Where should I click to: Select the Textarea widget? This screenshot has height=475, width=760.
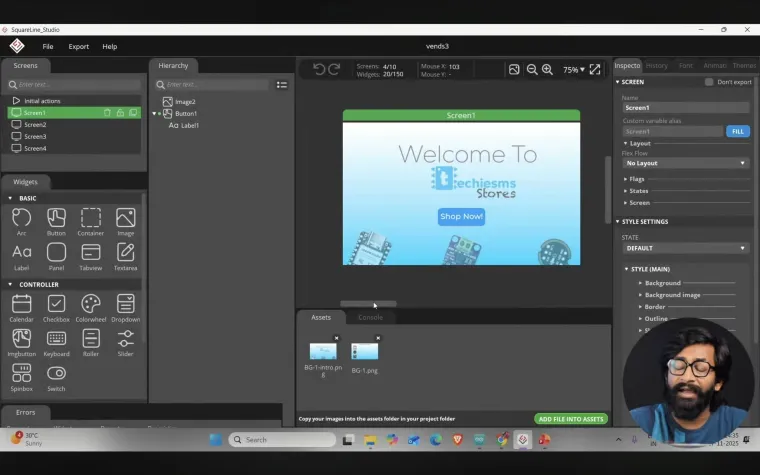[125, 252]
